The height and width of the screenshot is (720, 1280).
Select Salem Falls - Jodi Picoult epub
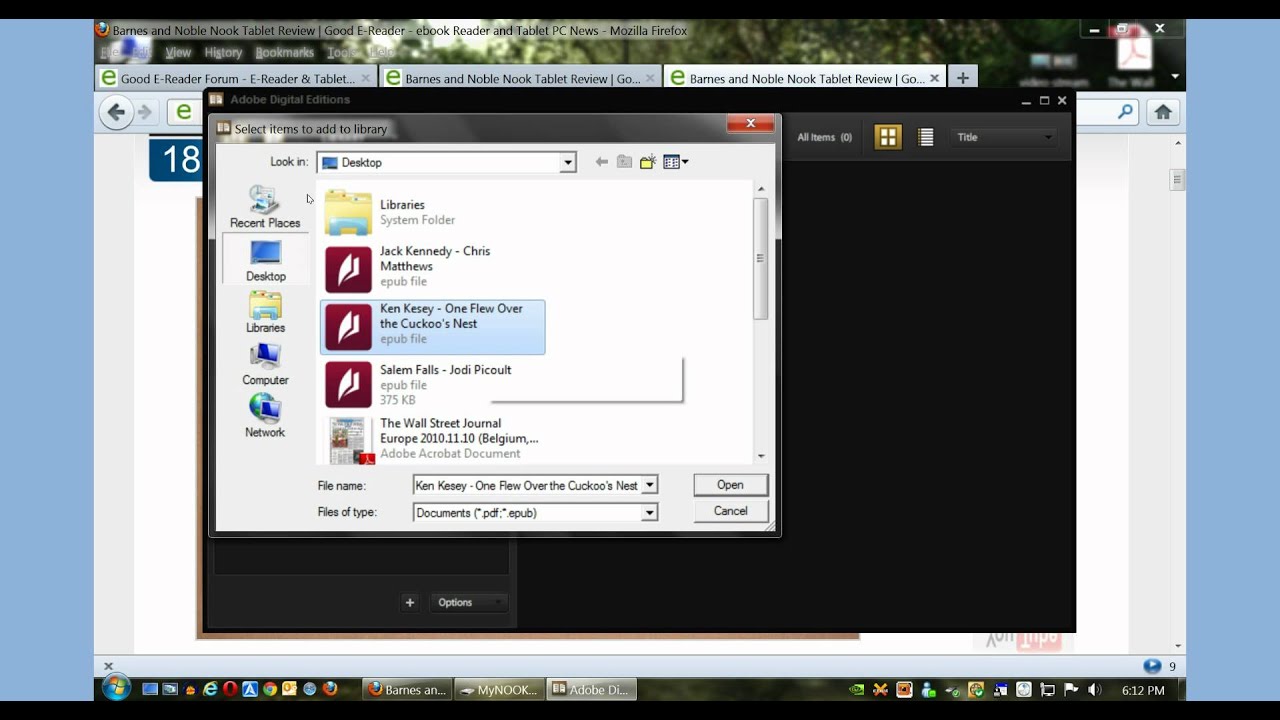[x=433, y=385]
